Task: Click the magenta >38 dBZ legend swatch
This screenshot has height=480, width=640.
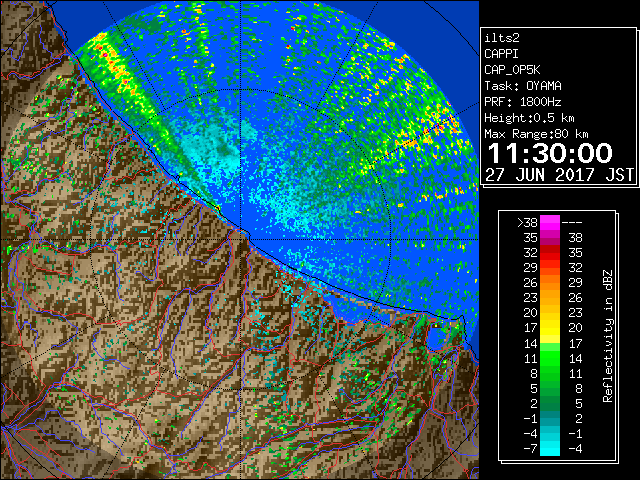Action: (550, 222)
